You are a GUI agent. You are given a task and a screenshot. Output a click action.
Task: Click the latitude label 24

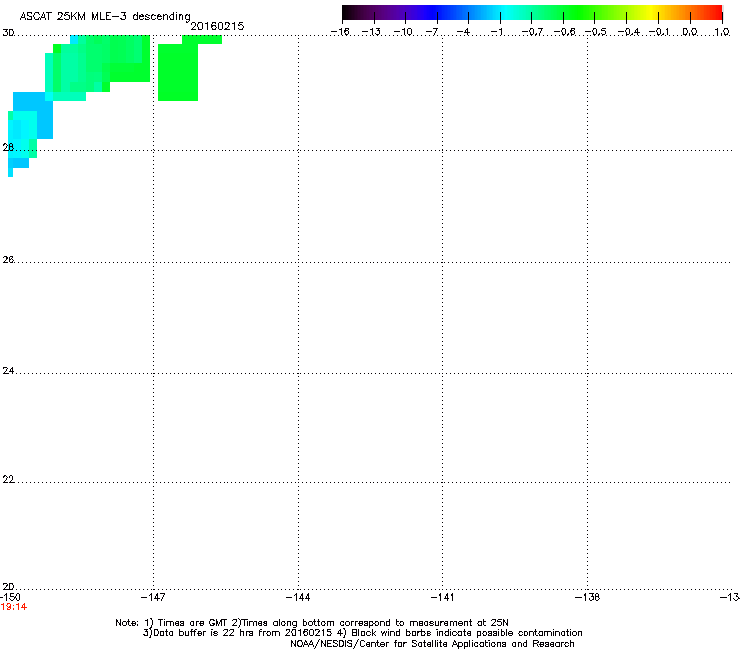[8, 371]
